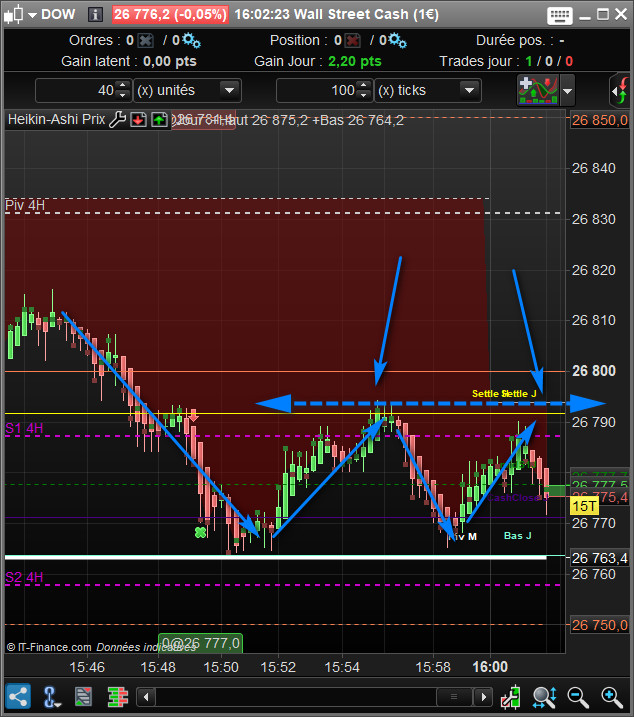
Task: Decrease the 100 ticks with down stepper
Action: 364,95
